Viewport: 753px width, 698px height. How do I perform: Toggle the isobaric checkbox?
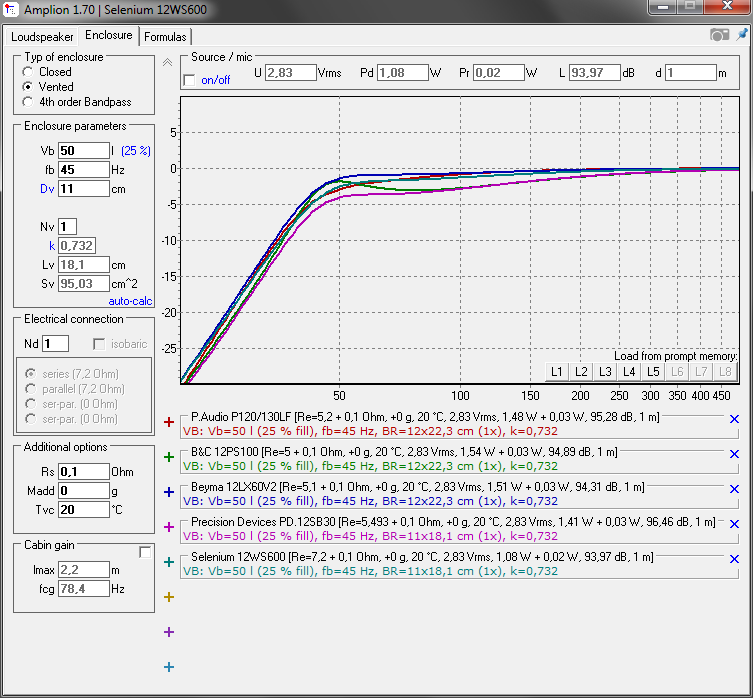pos(99,344)
